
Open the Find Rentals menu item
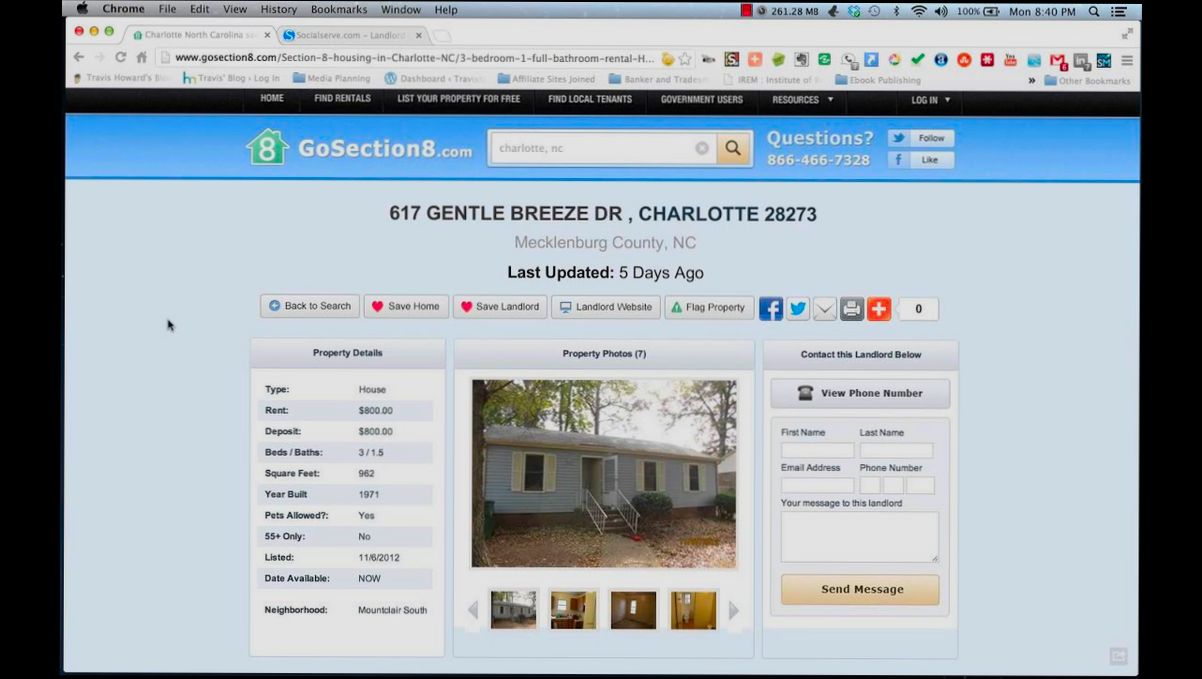point(342,99)
